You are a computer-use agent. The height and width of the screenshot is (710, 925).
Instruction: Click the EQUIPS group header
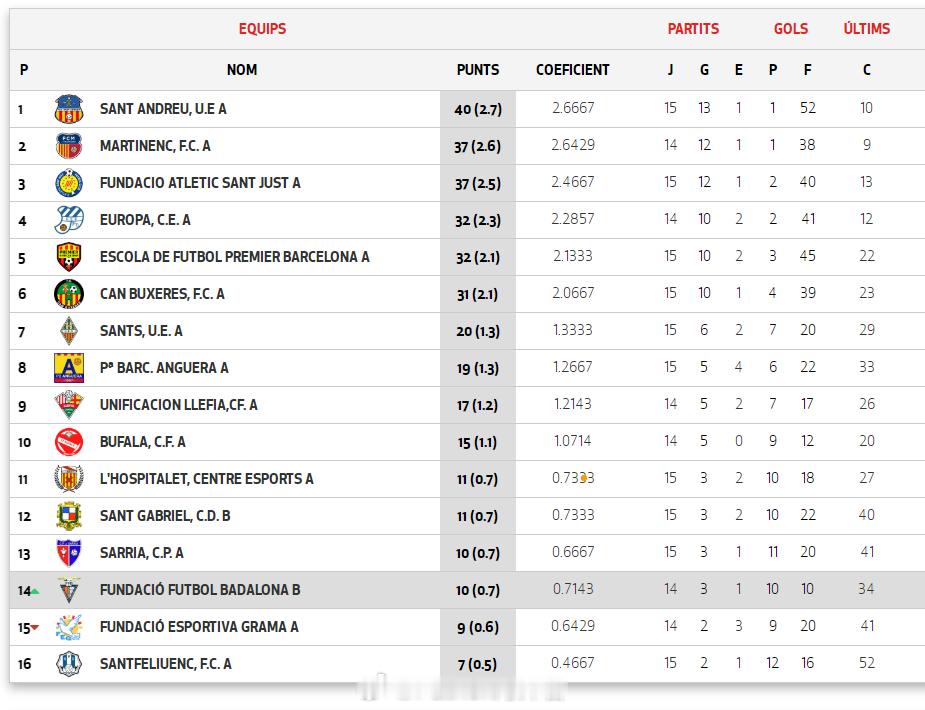pyautogui.click(x=262, y=29)
